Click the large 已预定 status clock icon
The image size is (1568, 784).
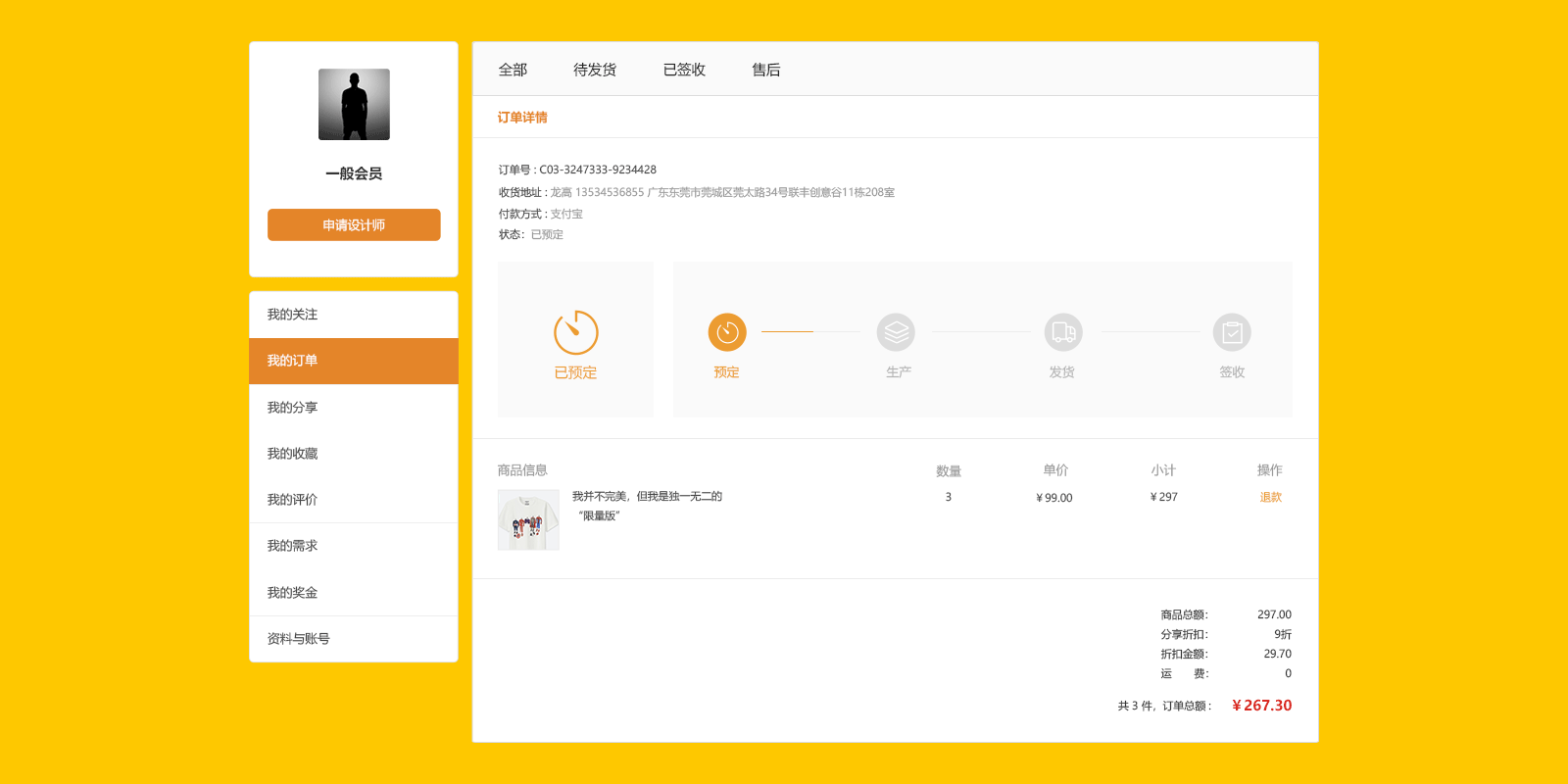click(x=575, y=333)
